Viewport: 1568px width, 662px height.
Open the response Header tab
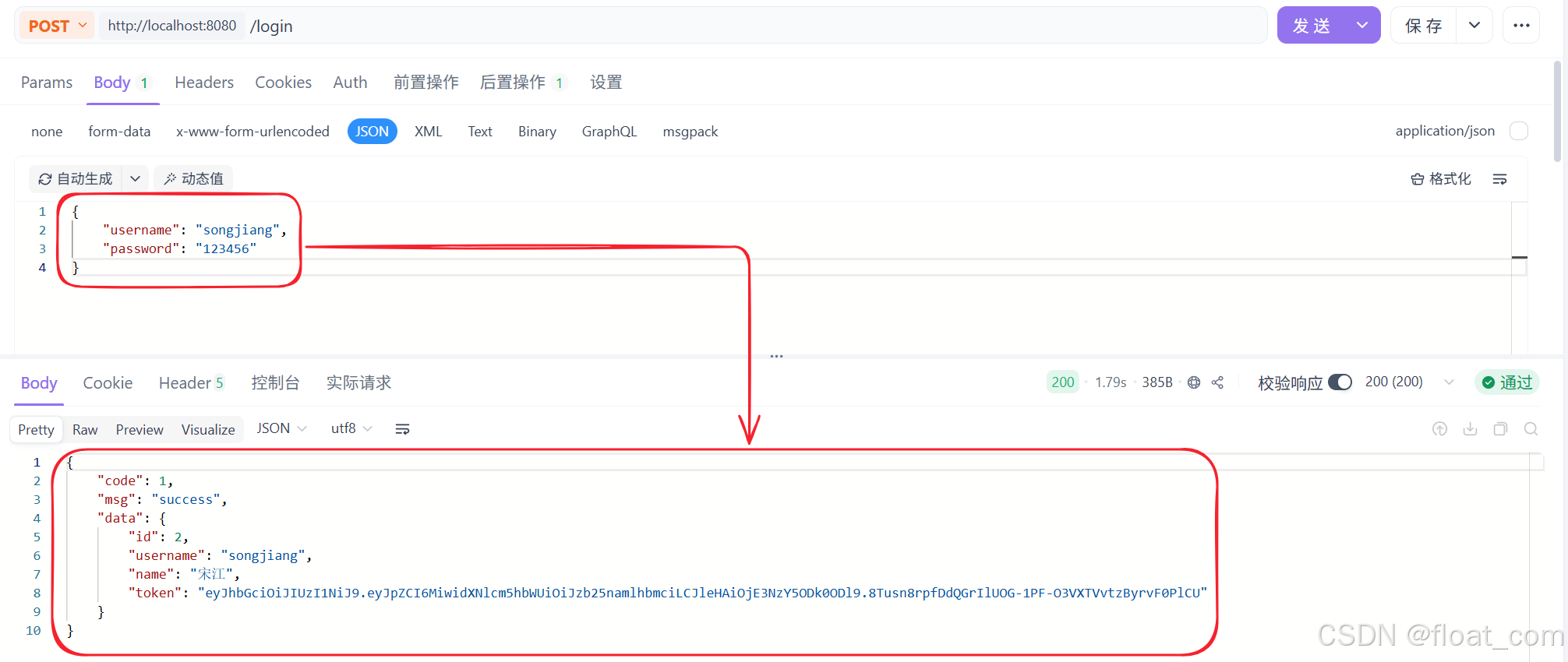(191, 383)
